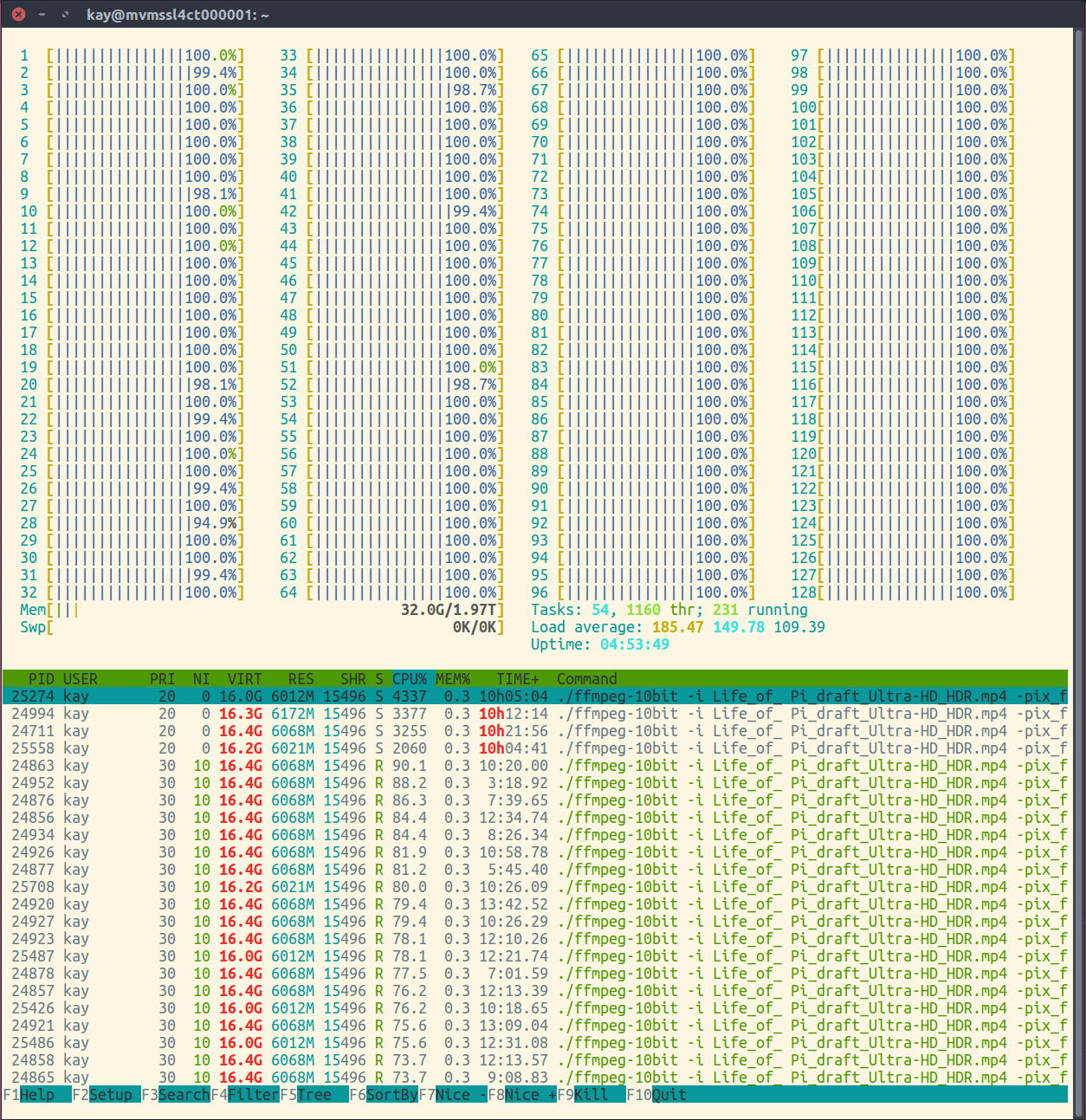Click F3Search to search processes

(176, 1094)
